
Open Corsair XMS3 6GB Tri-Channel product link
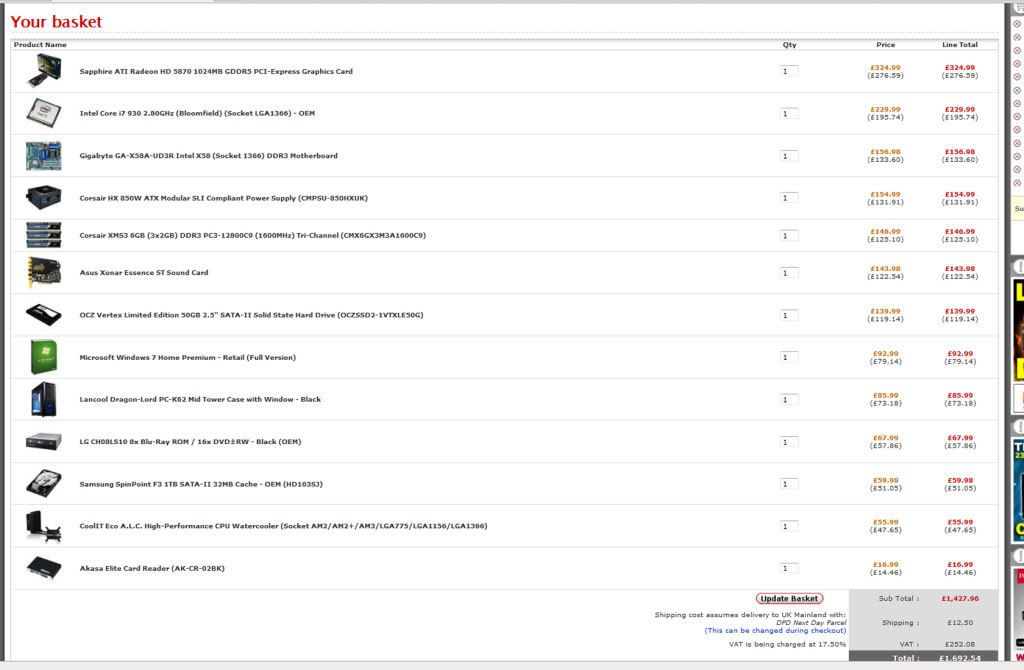click(253, 235)
